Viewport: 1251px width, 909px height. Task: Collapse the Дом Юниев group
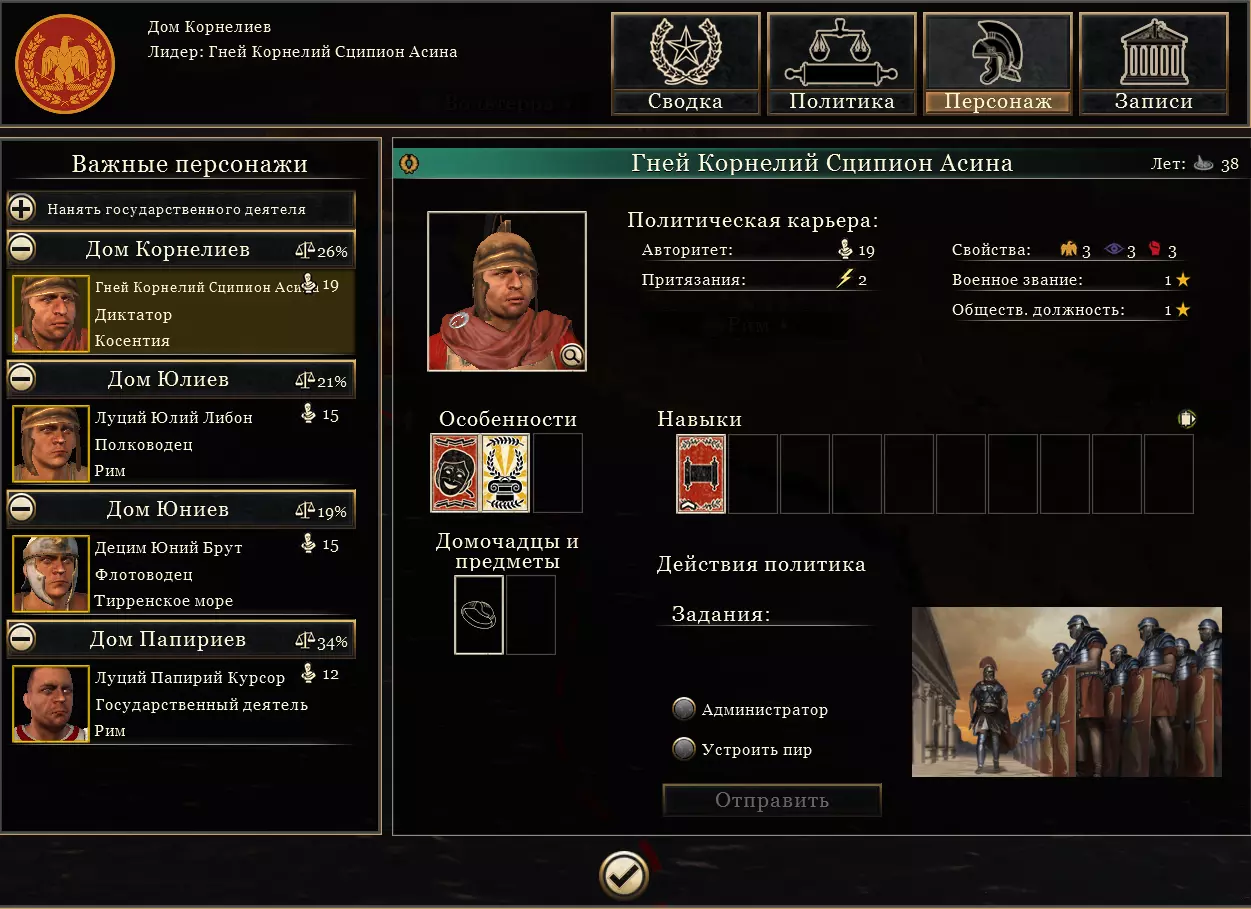22,508
